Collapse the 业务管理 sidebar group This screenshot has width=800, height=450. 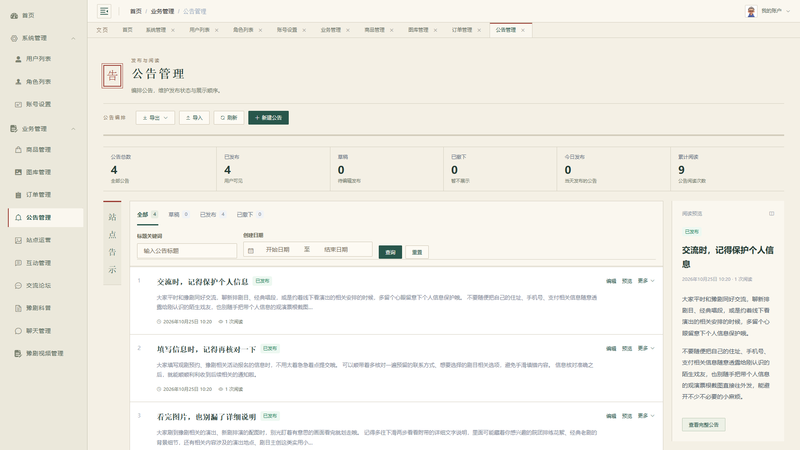coord(73,129)
